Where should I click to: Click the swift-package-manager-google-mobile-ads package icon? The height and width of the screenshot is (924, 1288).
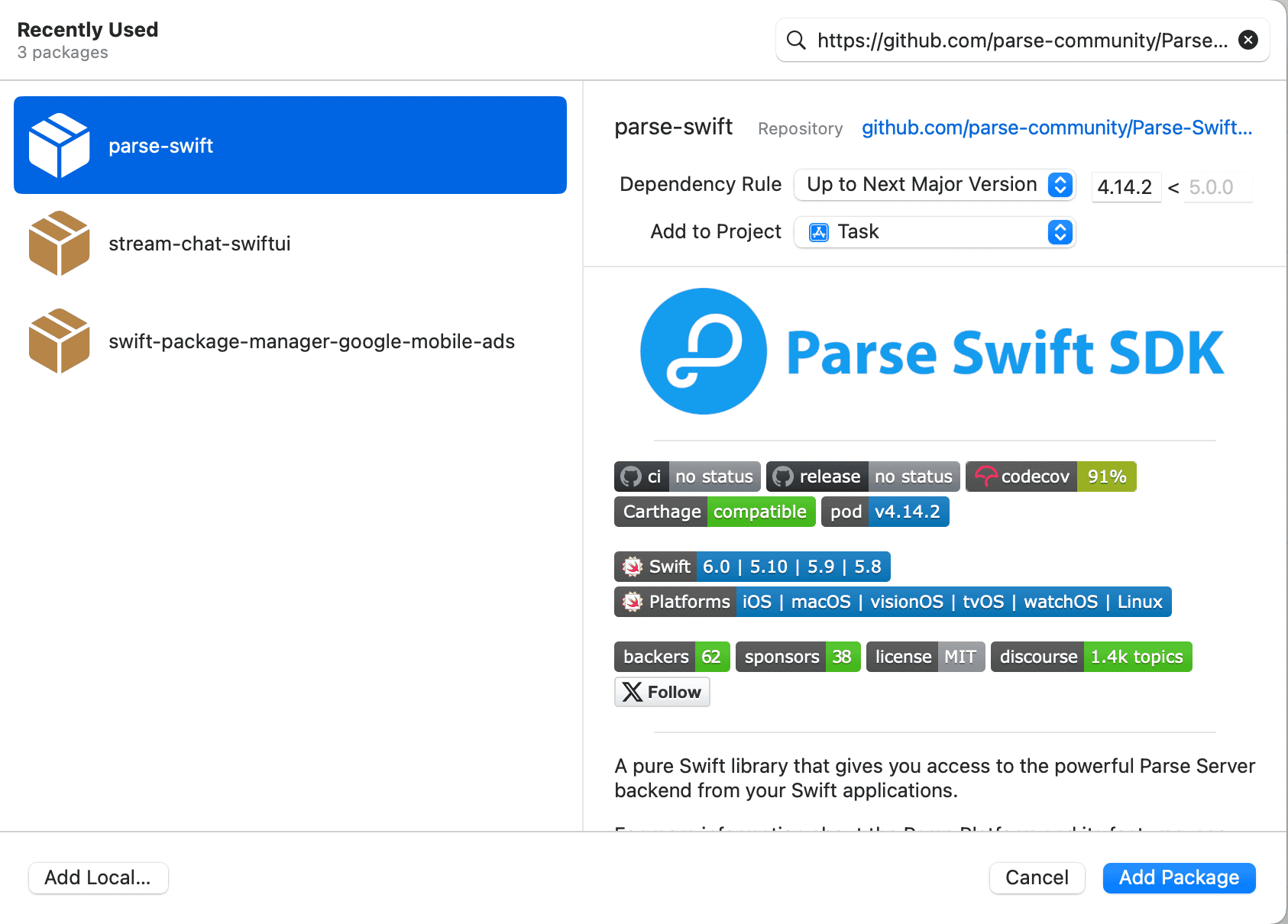[59, 341]
